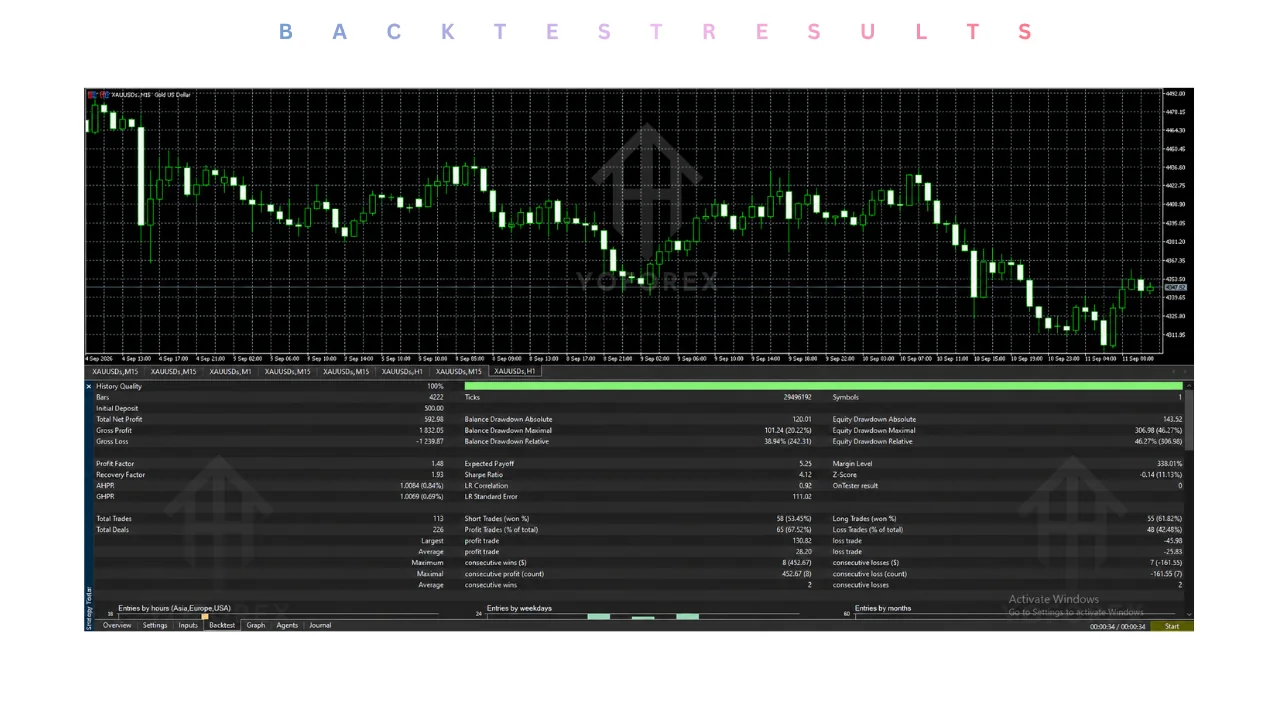The width and height of the screenshot is (1280, 720).
Task: Click the LR Correlation value 0.92
Action: click(806, 486)
